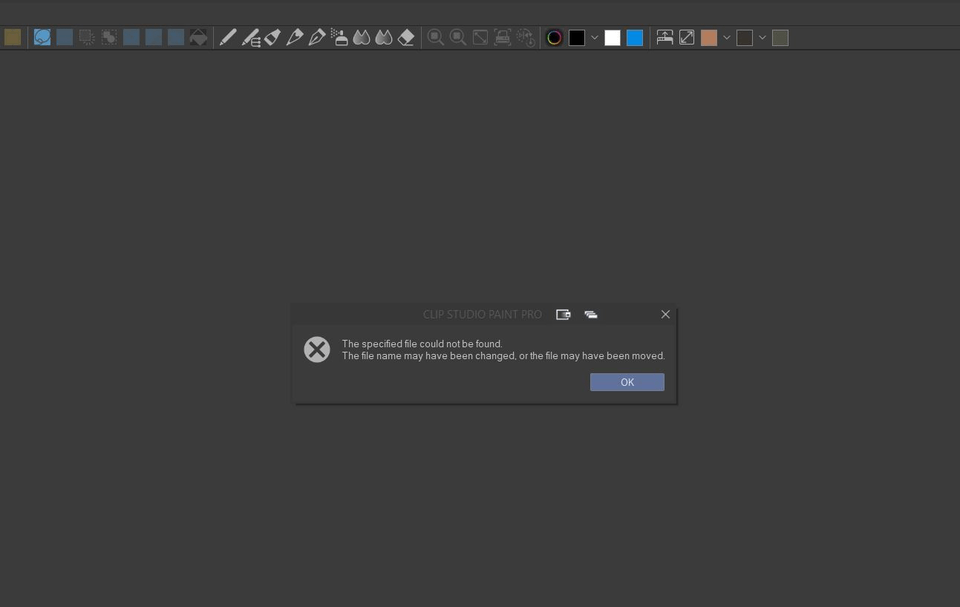This screenshot has height=607, width=960.
Task: Open the color wheel picker
Action: [553, 37]
